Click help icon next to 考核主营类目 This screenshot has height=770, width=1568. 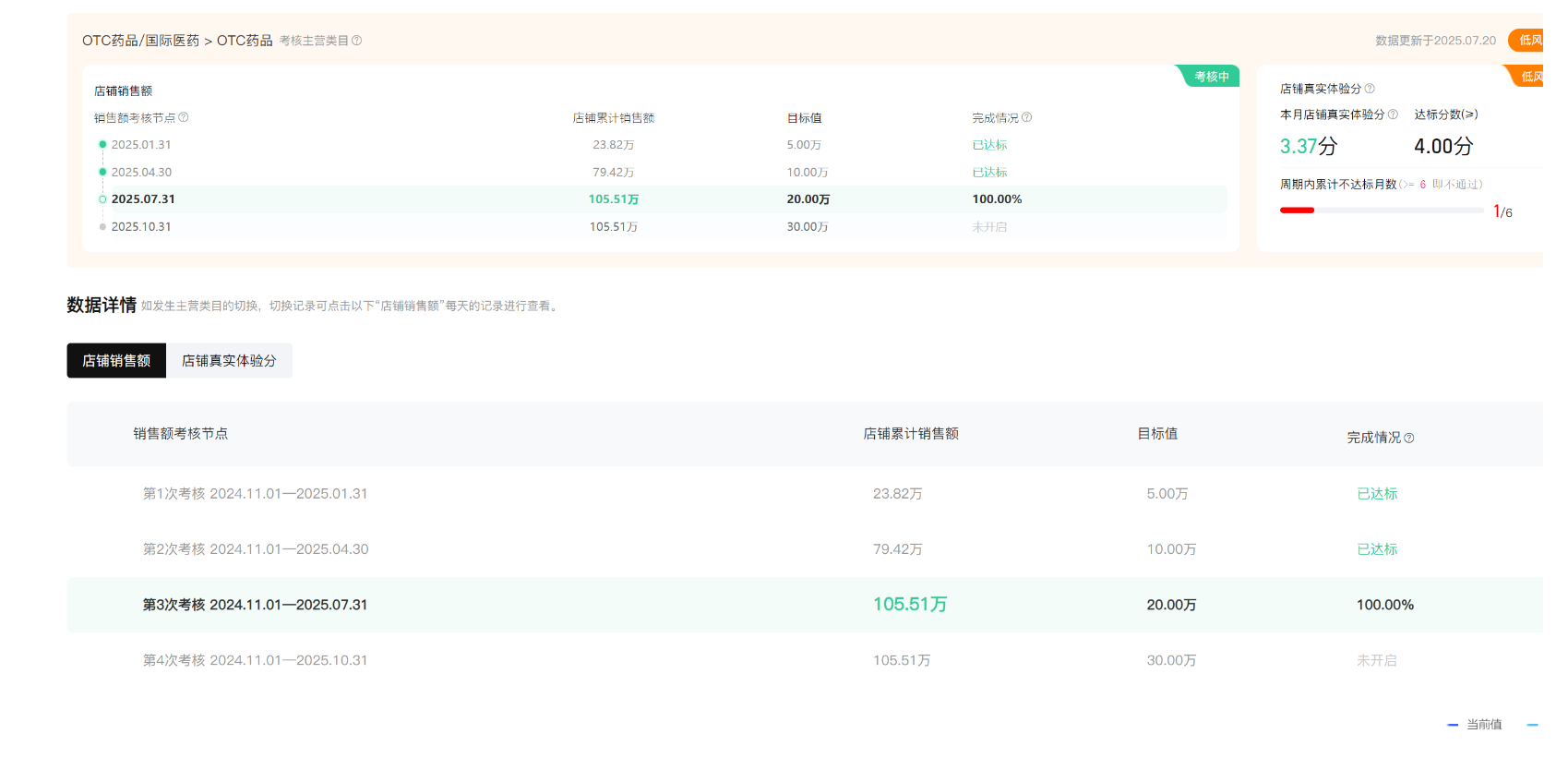point(357,41)
